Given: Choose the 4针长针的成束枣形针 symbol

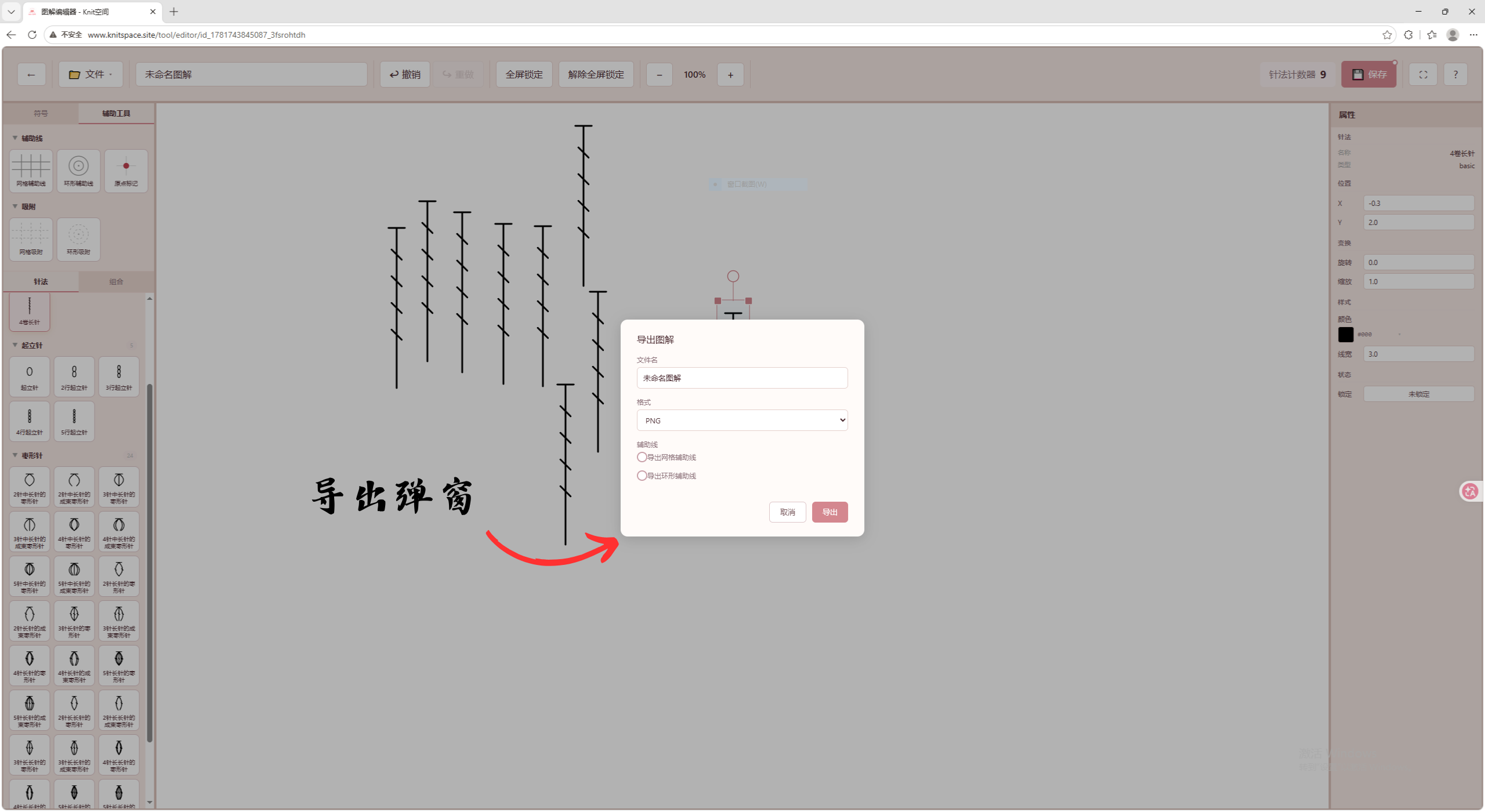Looking at the screenshot, I should (x=74, y=666).
